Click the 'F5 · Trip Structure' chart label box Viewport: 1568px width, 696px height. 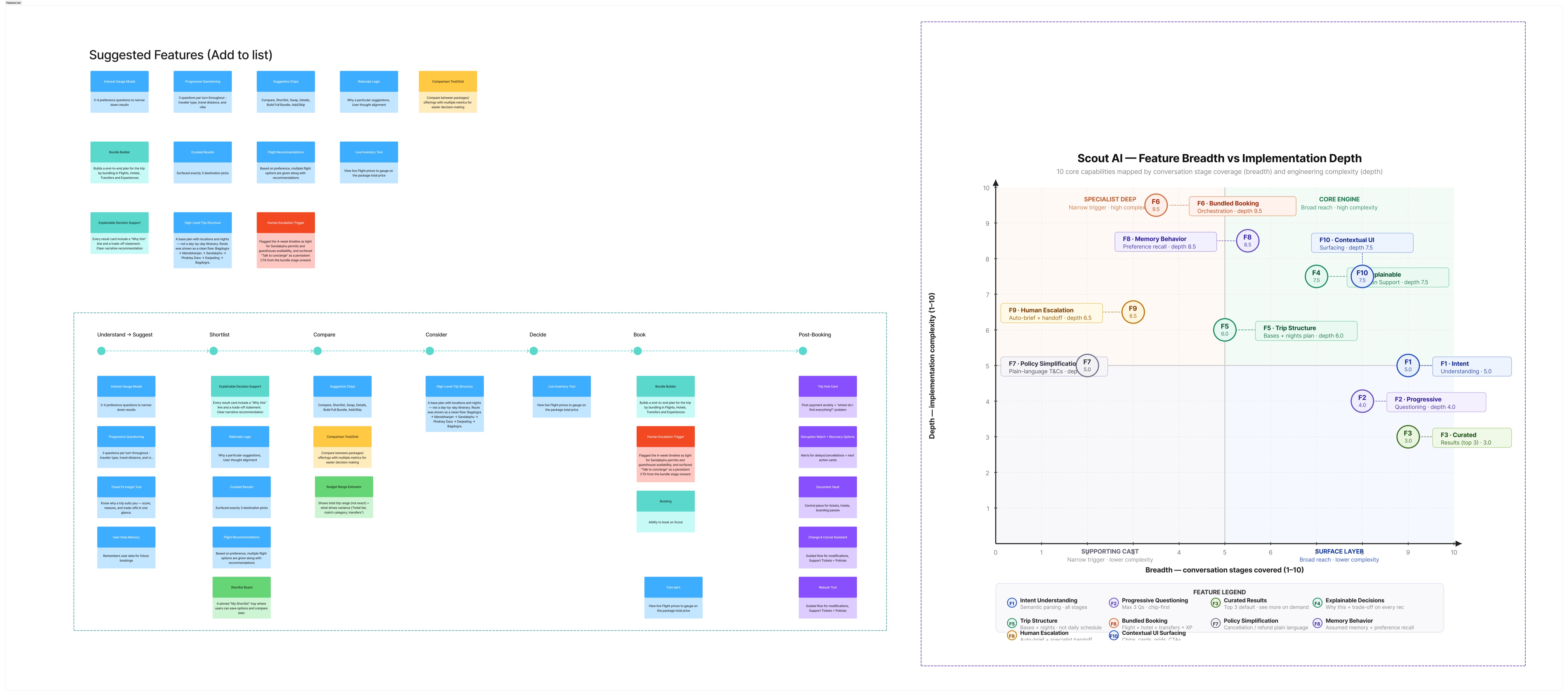[1306, 331]
